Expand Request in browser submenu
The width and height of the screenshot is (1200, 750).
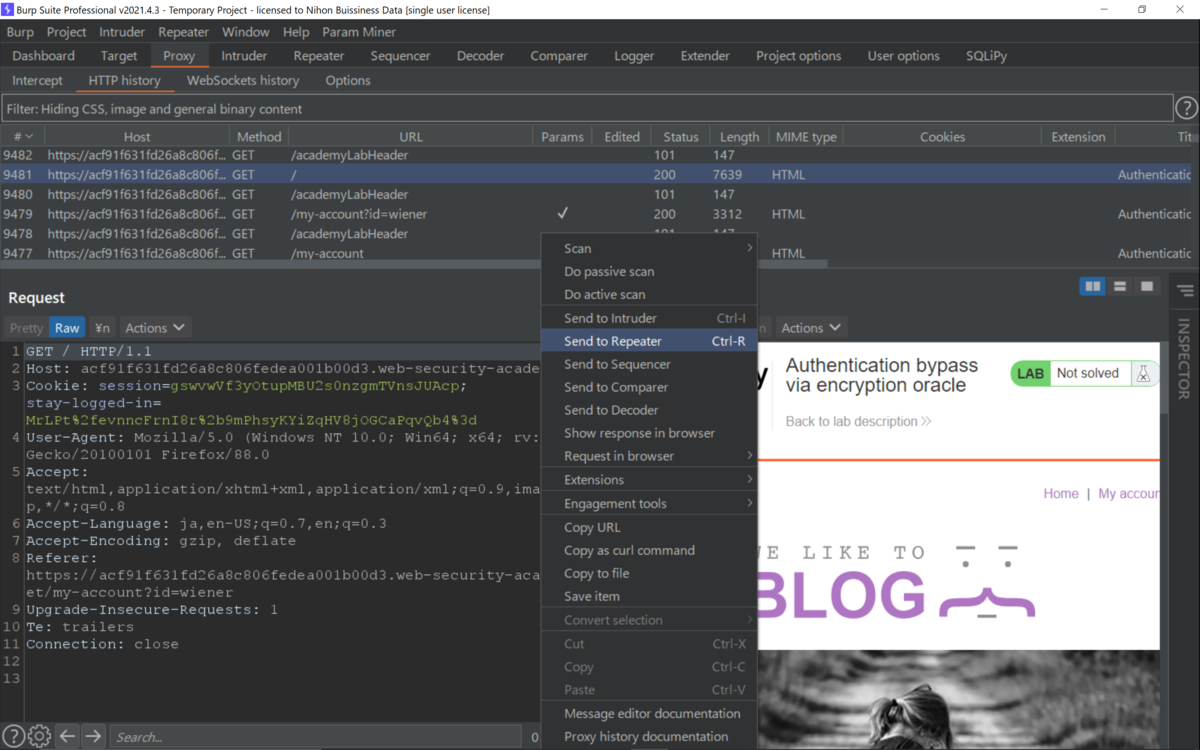point(648,456)
